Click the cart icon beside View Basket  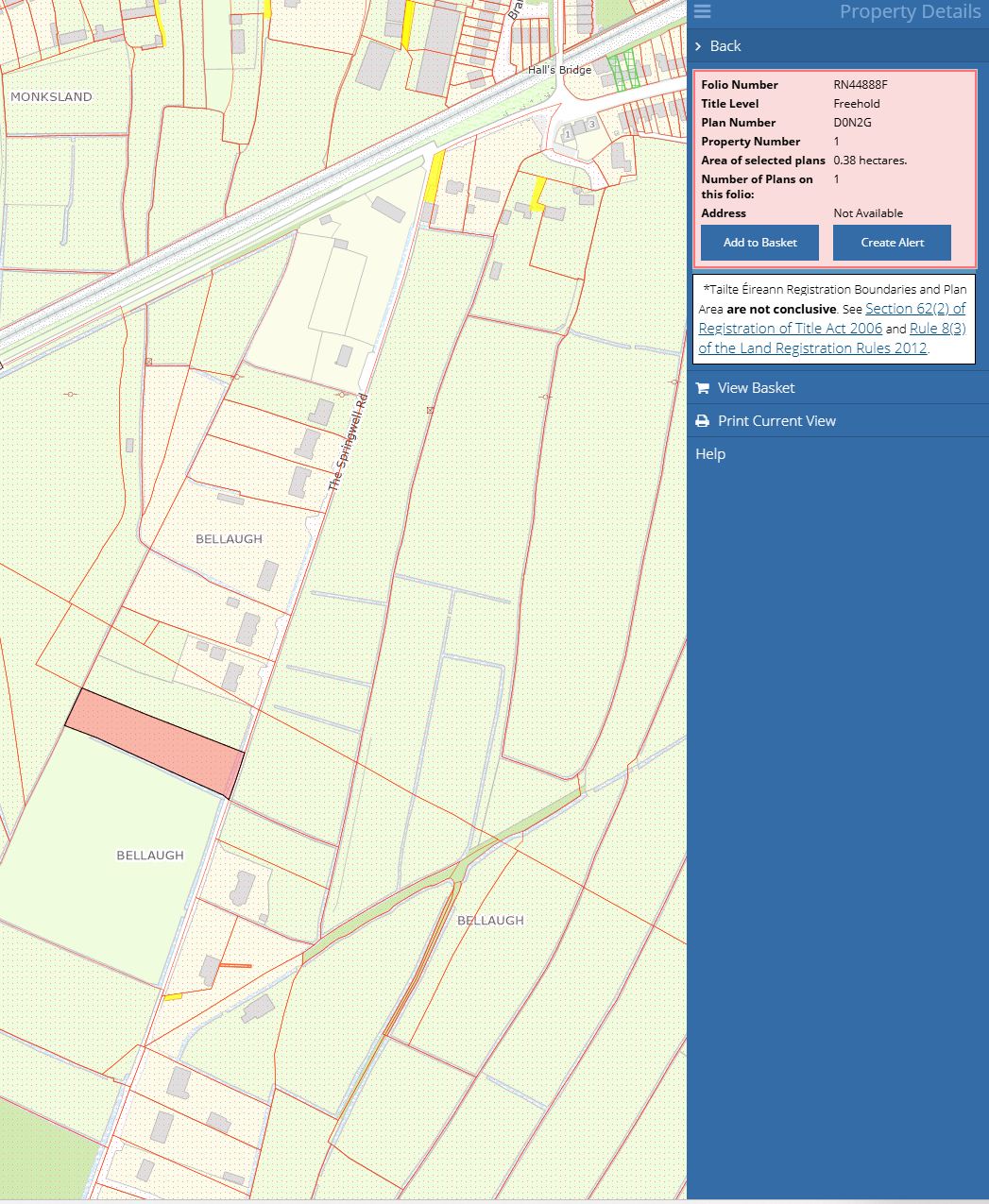[702, 388]
